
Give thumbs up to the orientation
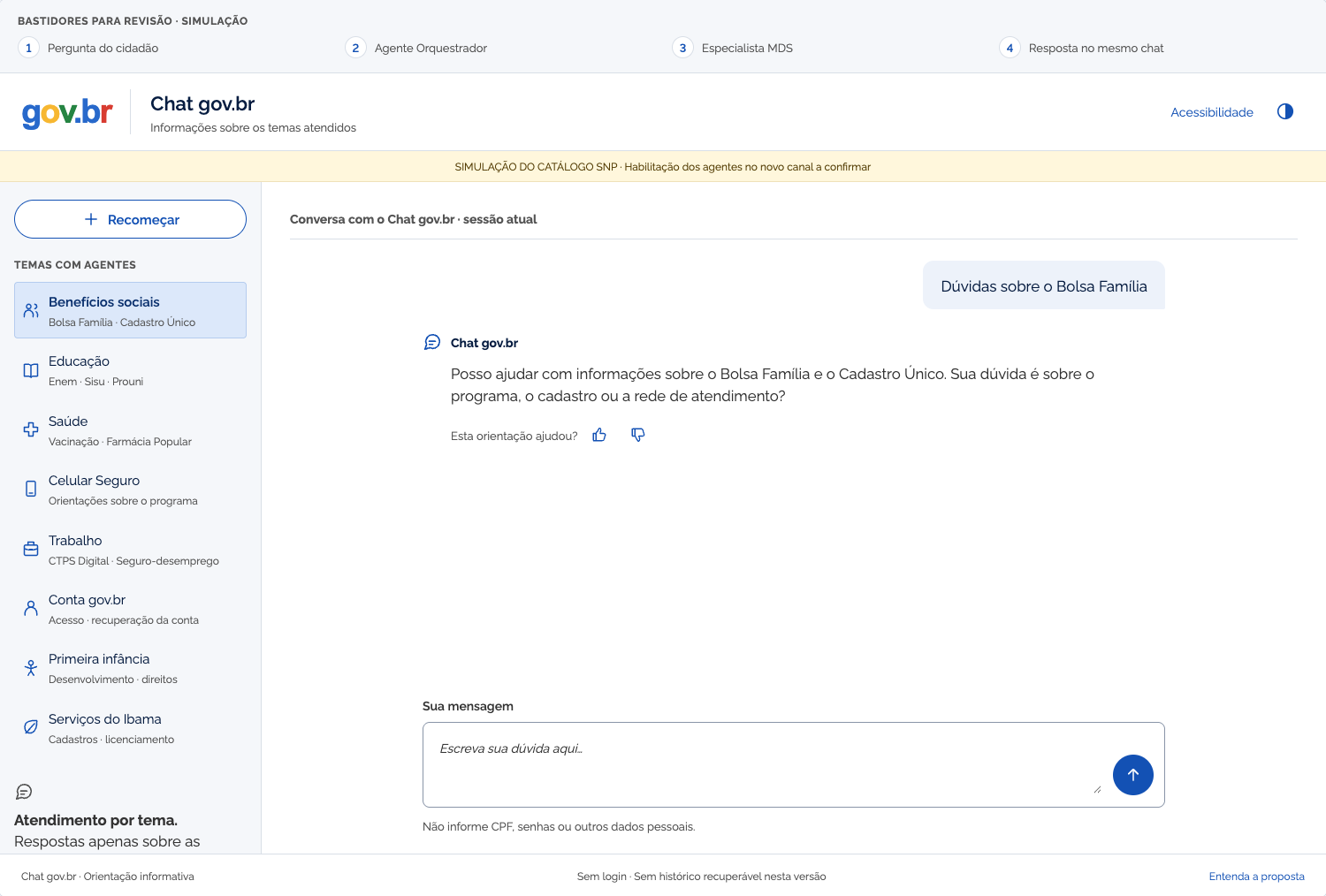(x=599, y=435)
